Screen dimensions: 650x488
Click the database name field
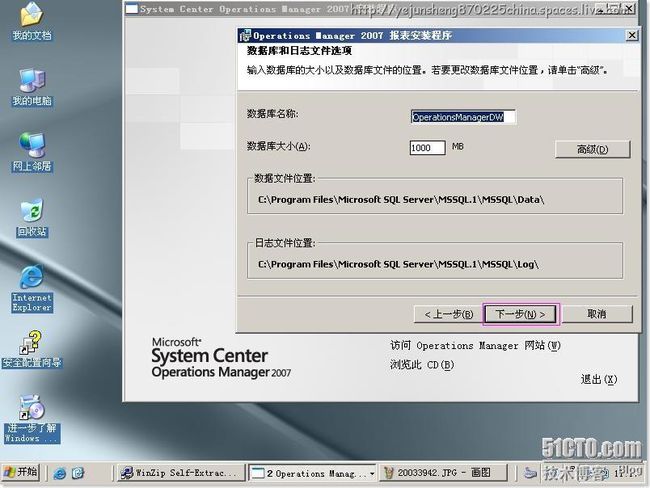click(463, 117)
